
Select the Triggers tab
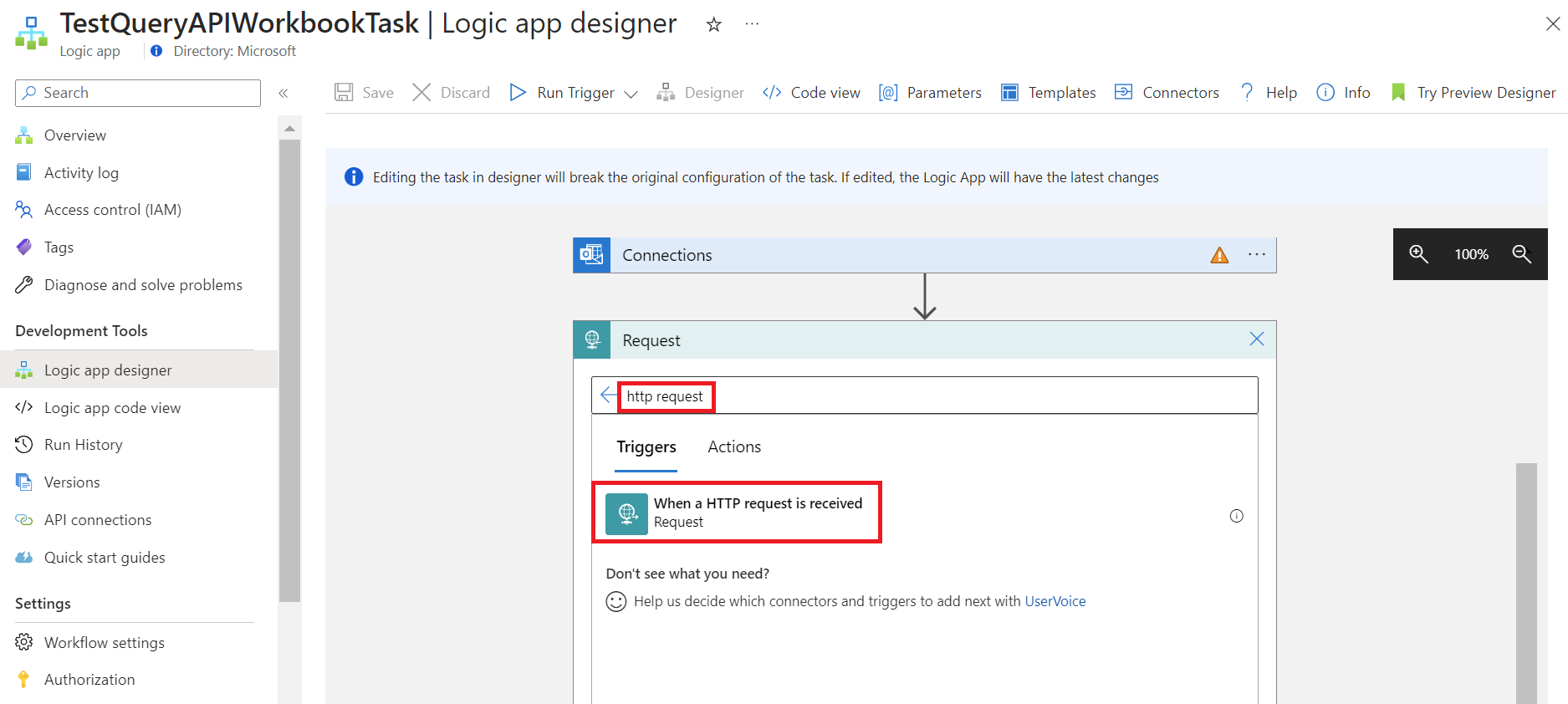click(646, 446)
